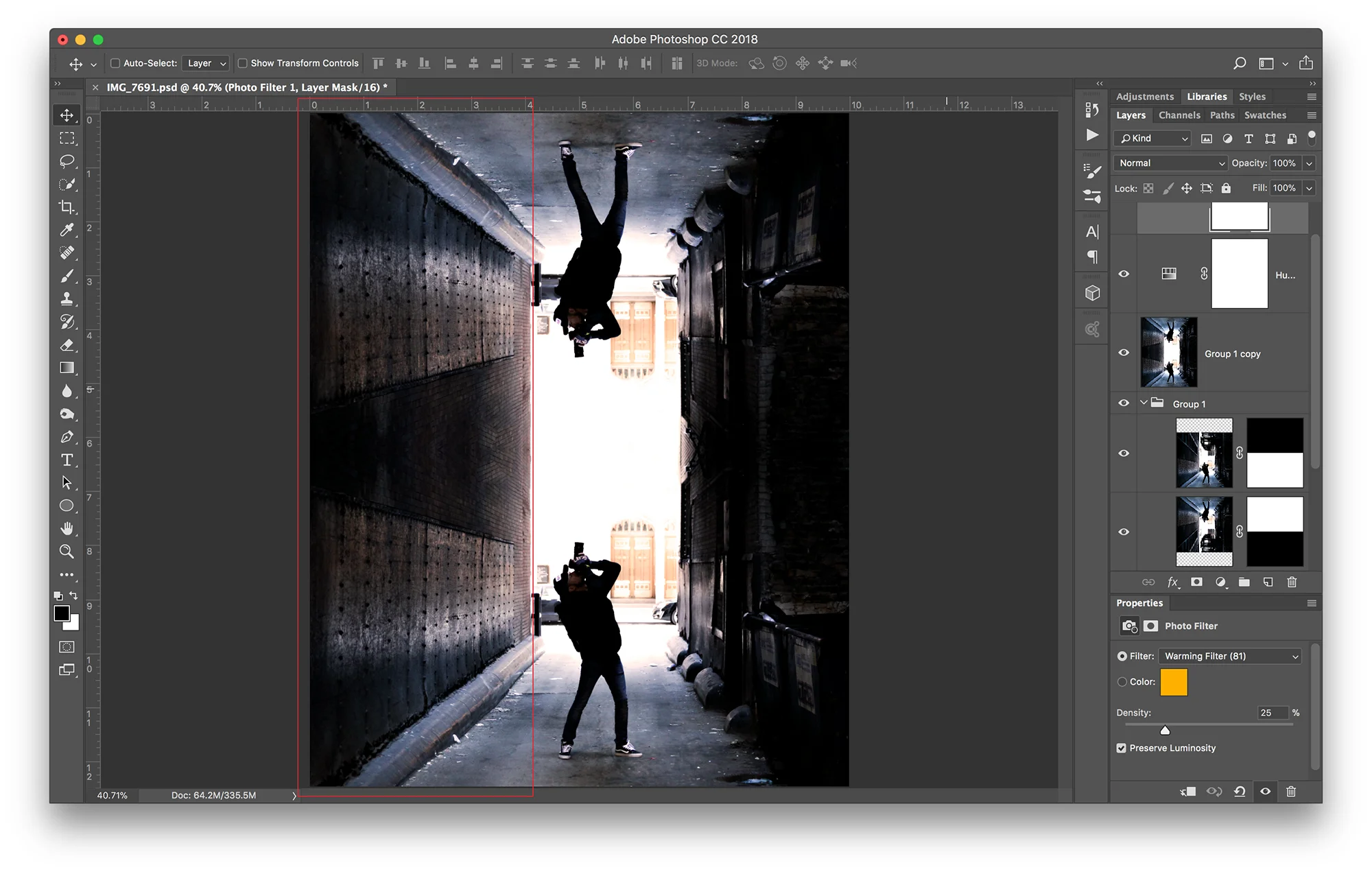Screen dimensions: 1372x874
Task: Open the Opacity dropdown arrow
Action: point(1309,163)
